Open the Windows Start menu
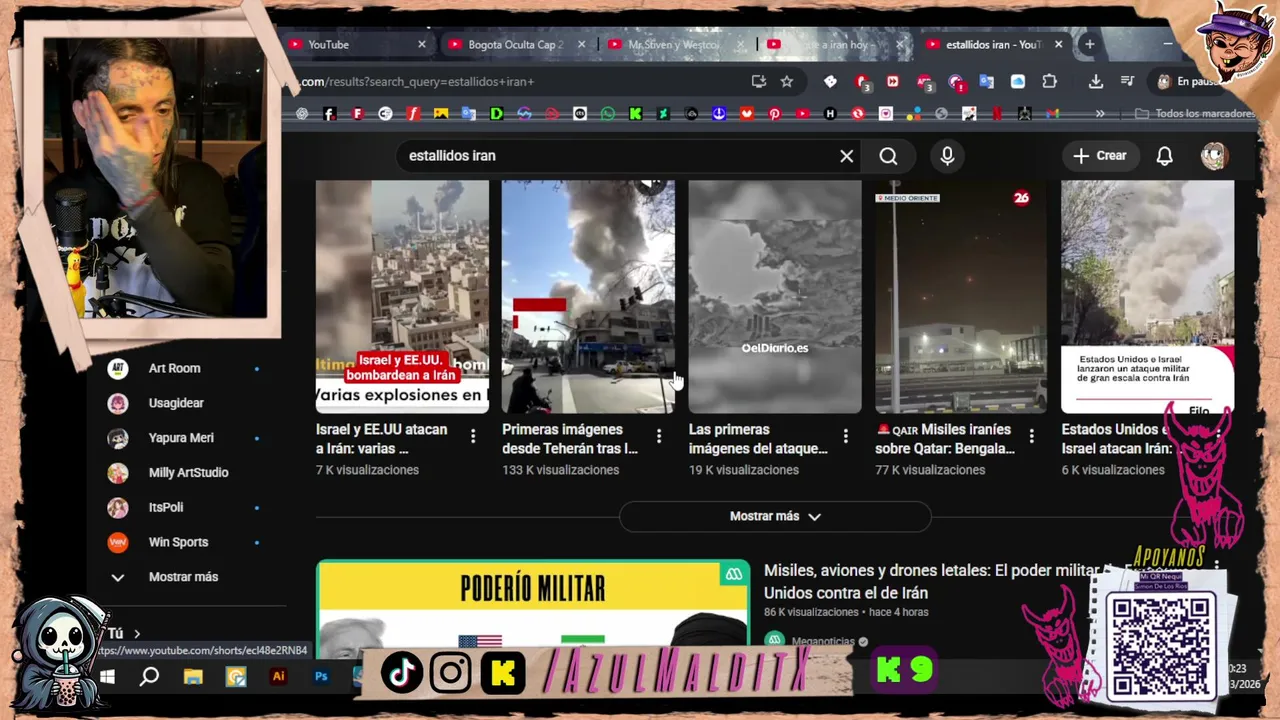 [x=107, y=677]
